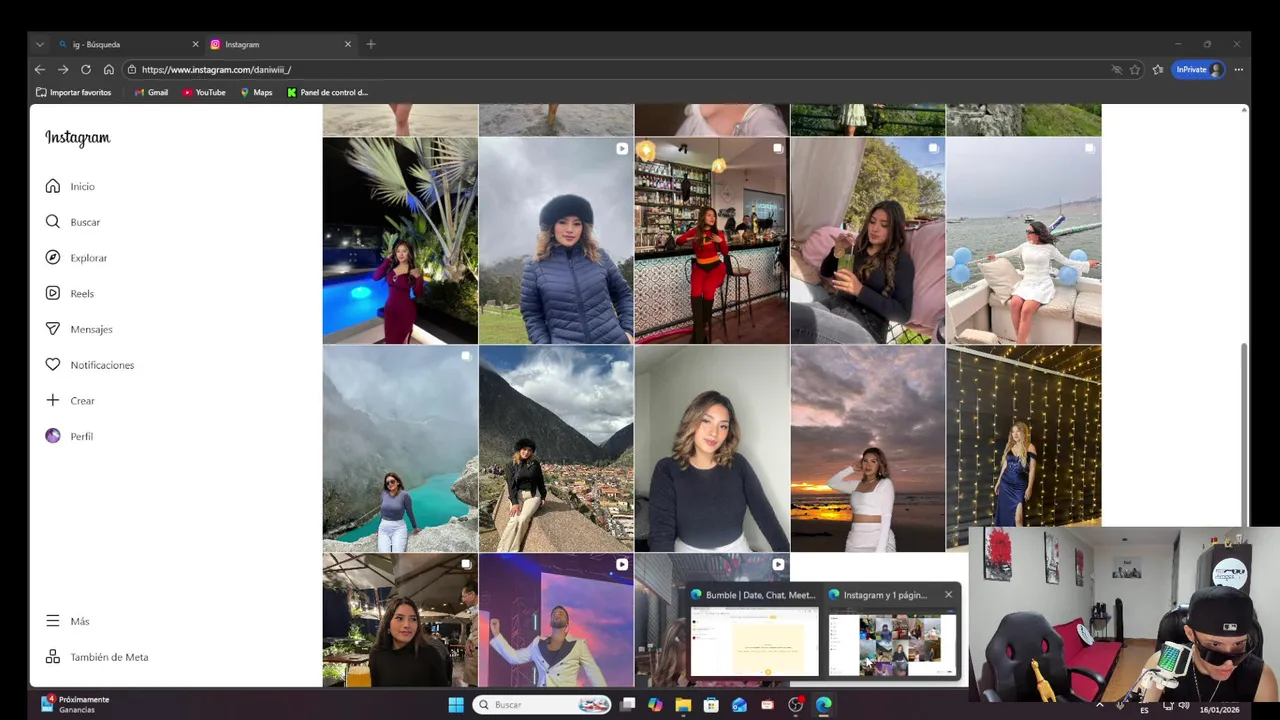Click the taskbar Buscar search box

[x=541, y=705]
